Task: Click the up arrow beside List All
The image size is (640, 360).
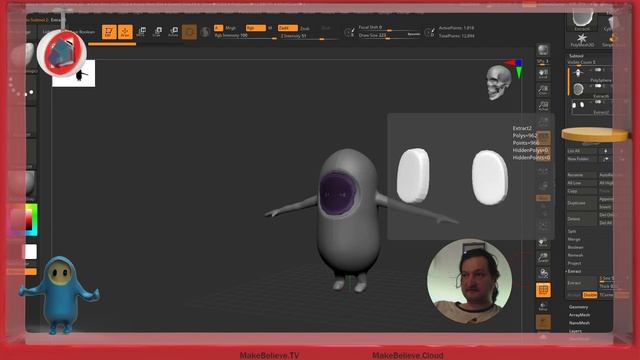Action: click(605, 151)
